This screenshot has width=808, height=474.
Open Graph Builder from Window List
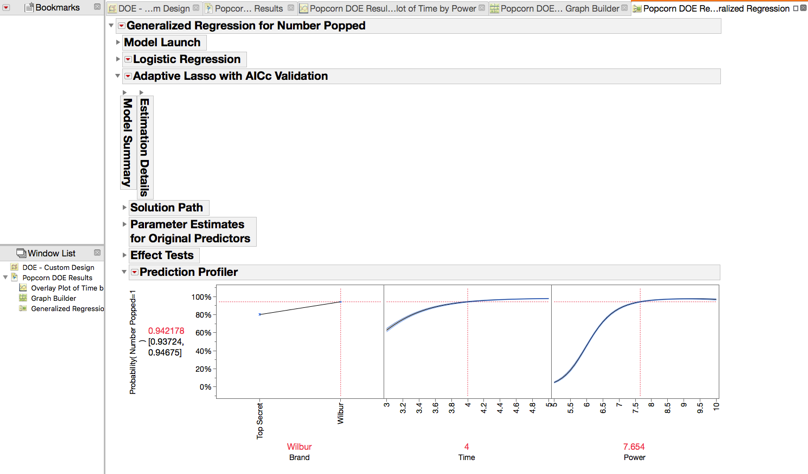(53, 298)
